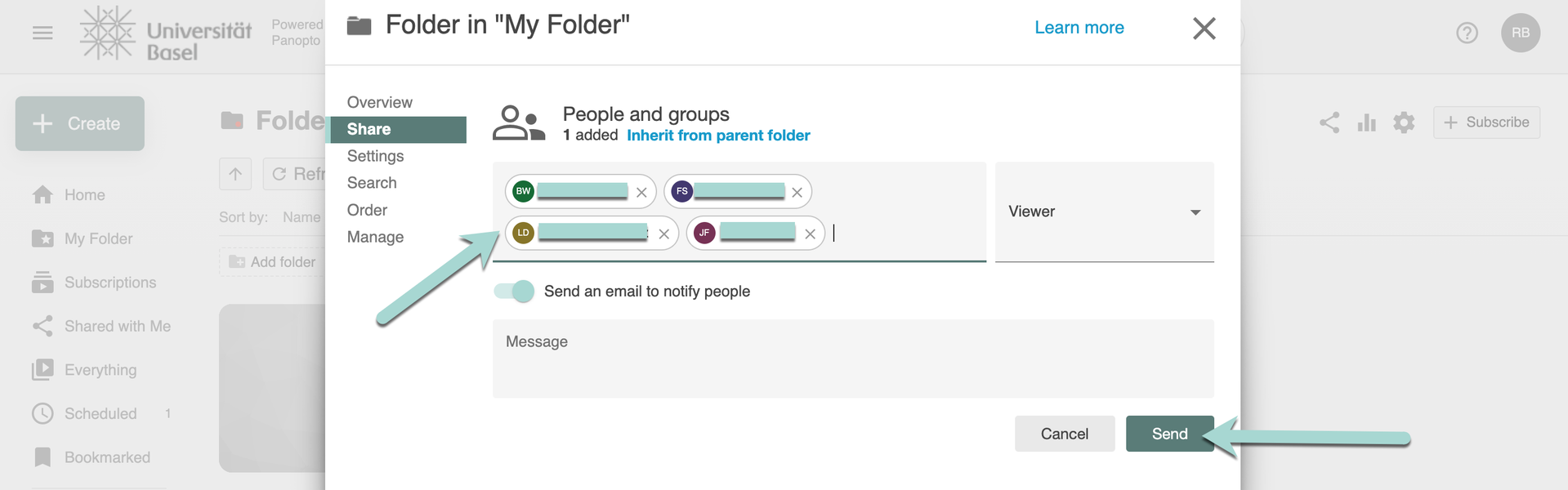Remove the FS user chip
This screenshot has height=490, width=1568.
pos(797,193)
